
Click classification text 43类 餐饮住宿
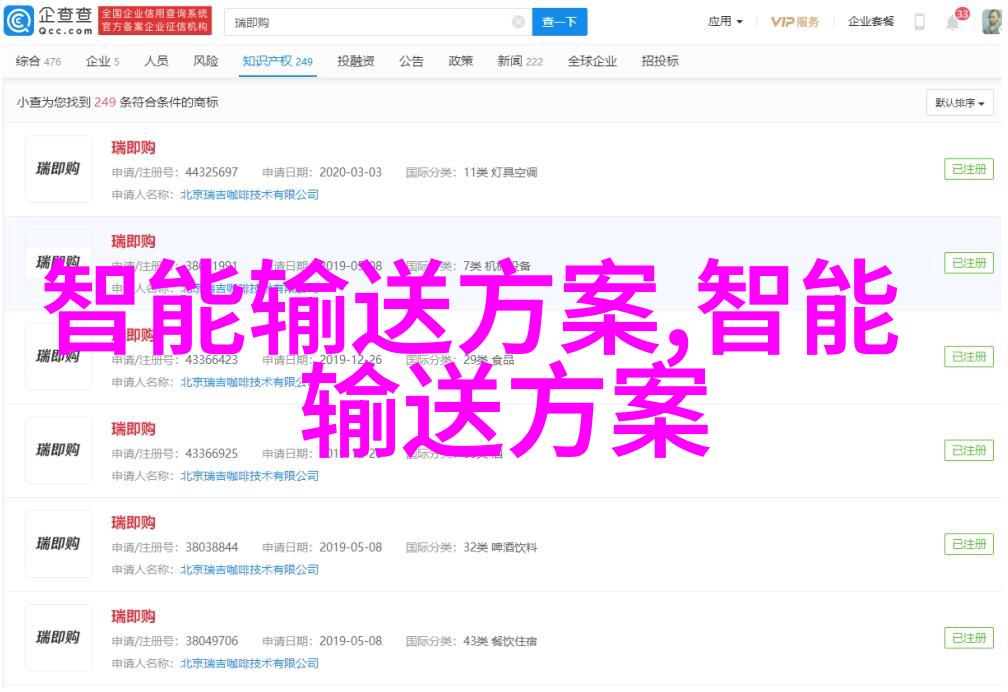coord(500,641)
